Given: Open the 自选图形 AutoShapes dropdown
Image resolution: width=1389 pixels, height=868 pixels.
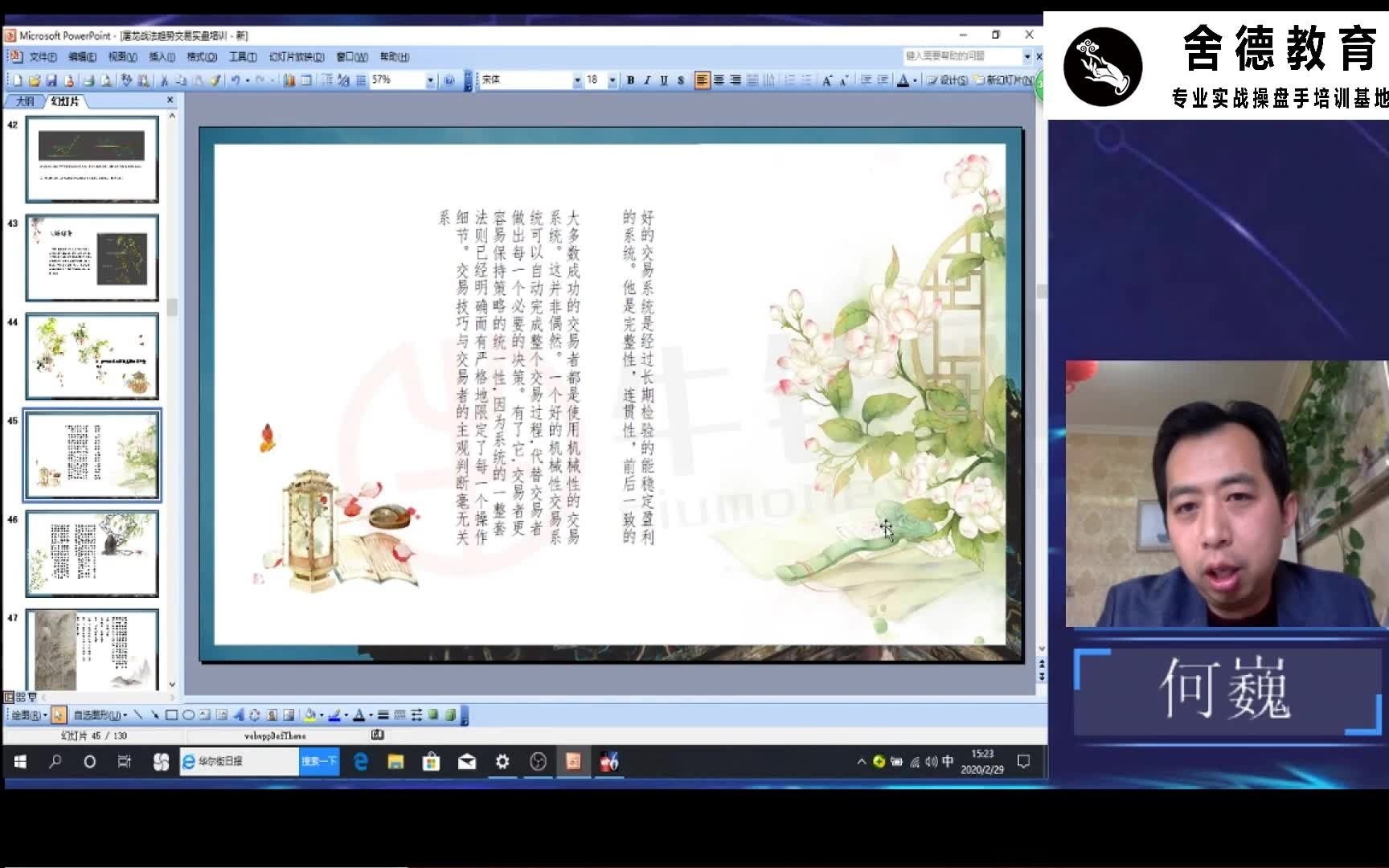Looking at the screenshot, I should coord(100,715).
